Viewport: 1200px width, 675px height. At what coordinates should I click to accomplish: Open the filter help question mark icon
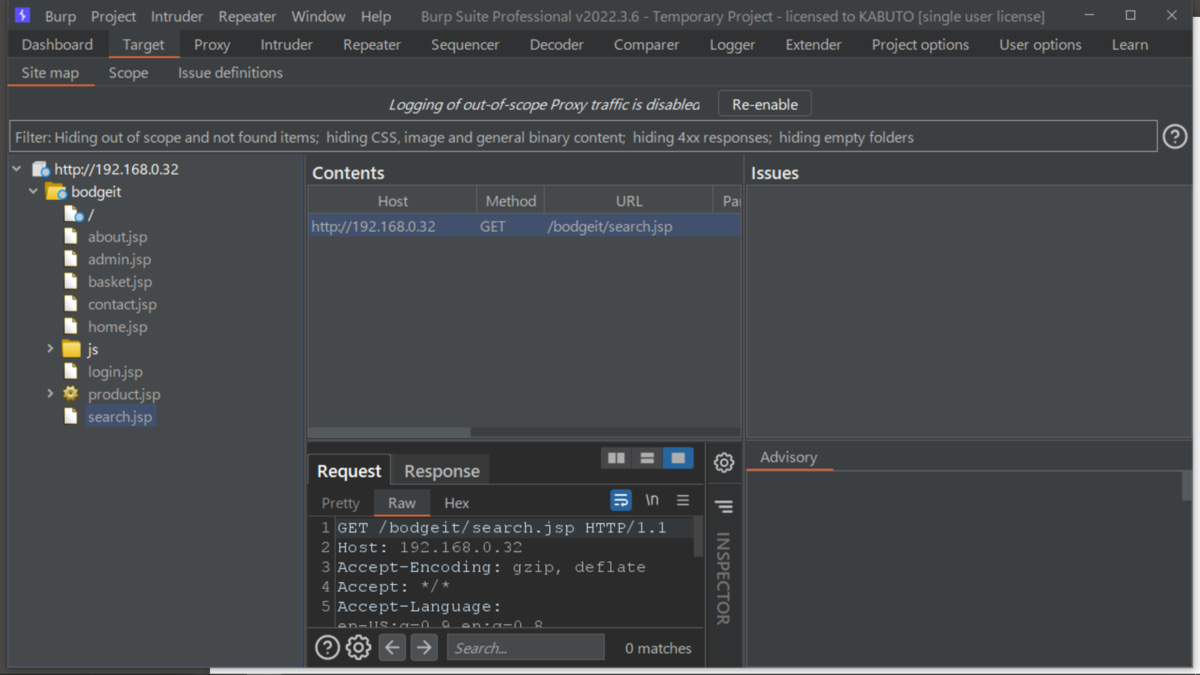[x=1175, y=137]
